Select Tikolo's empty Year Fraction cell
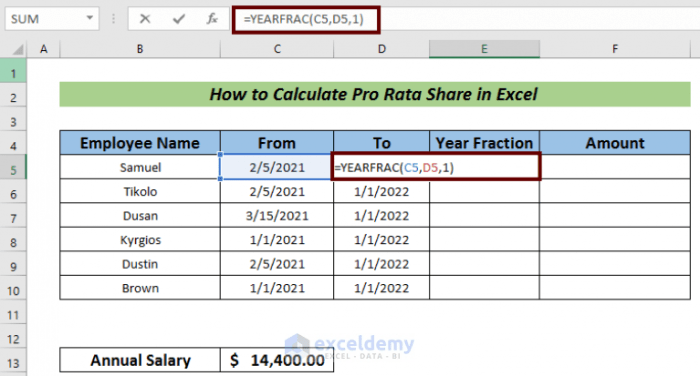 tap(484, 191)
